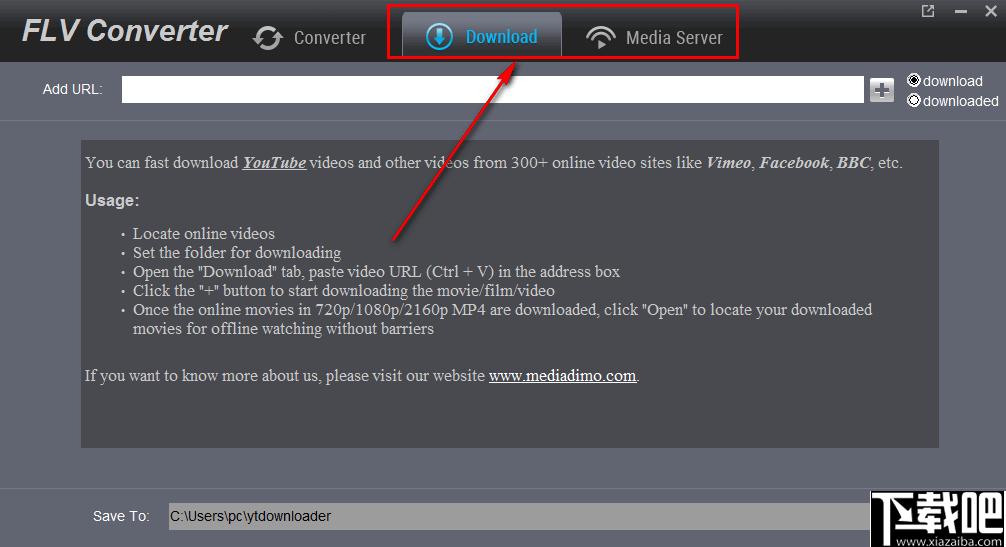Click the FLV Converter title logo
Screen dimensions: 1006x547
tap(125, 31)
